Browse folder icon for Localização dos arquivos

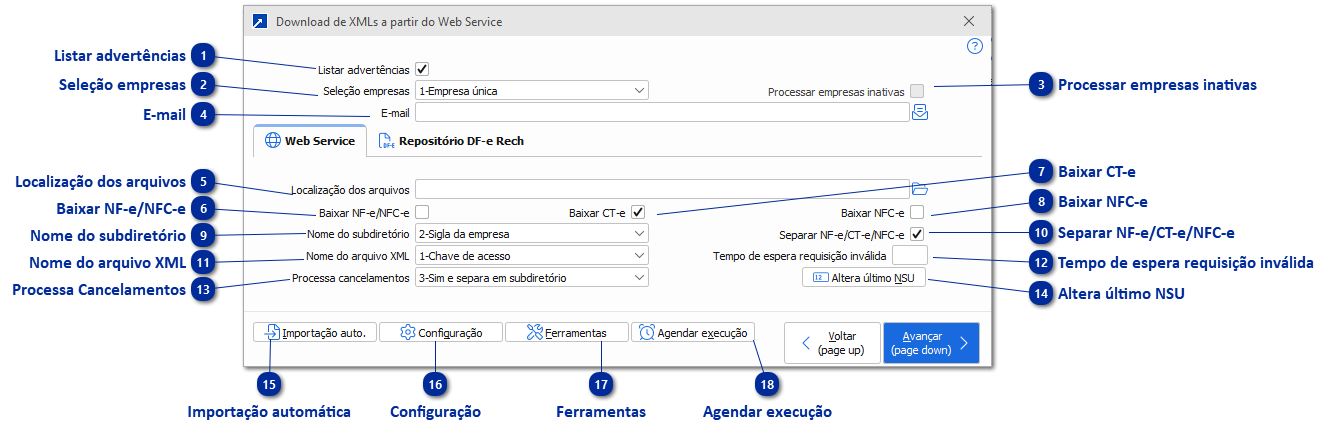point(921,188)
